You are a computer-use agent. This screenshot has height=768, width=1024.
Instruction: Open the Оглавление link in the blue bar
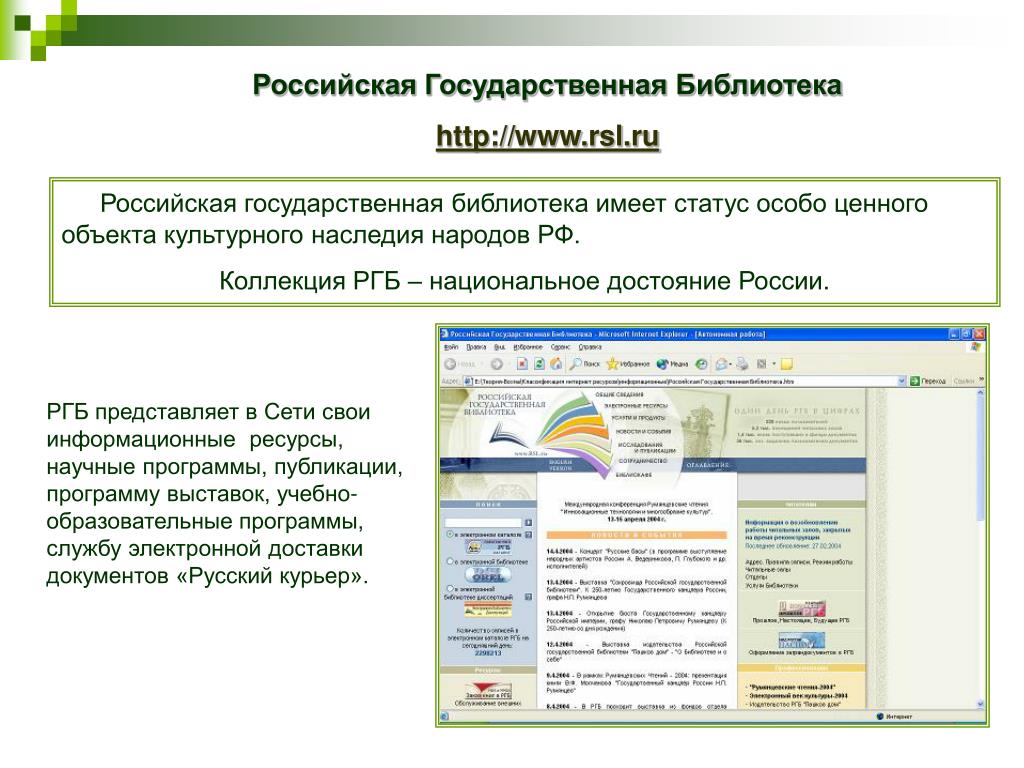coord(707,464)
